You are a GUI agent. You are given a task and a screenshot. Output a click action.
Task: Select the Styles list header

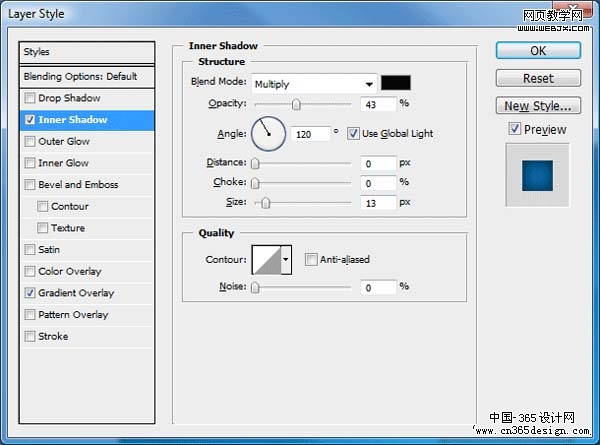[87, 52]
